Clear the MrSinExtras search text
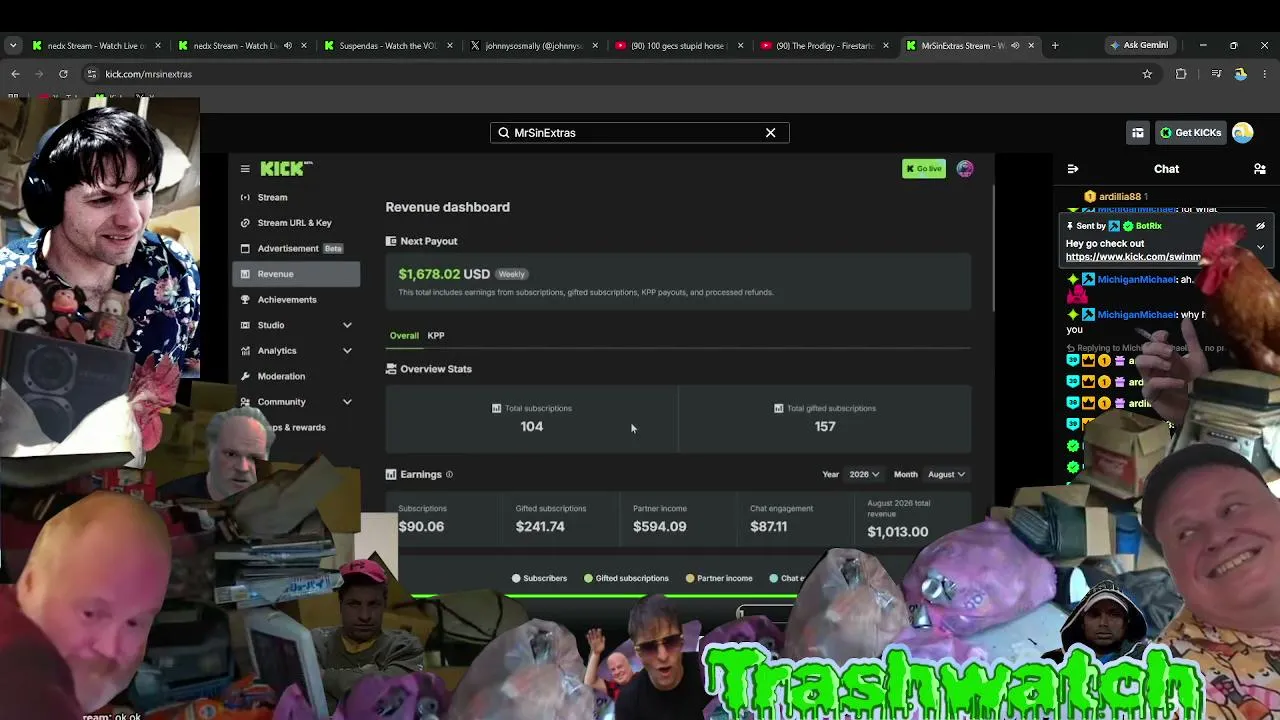This screenshot has height=720, width=1280. [770, 133]
